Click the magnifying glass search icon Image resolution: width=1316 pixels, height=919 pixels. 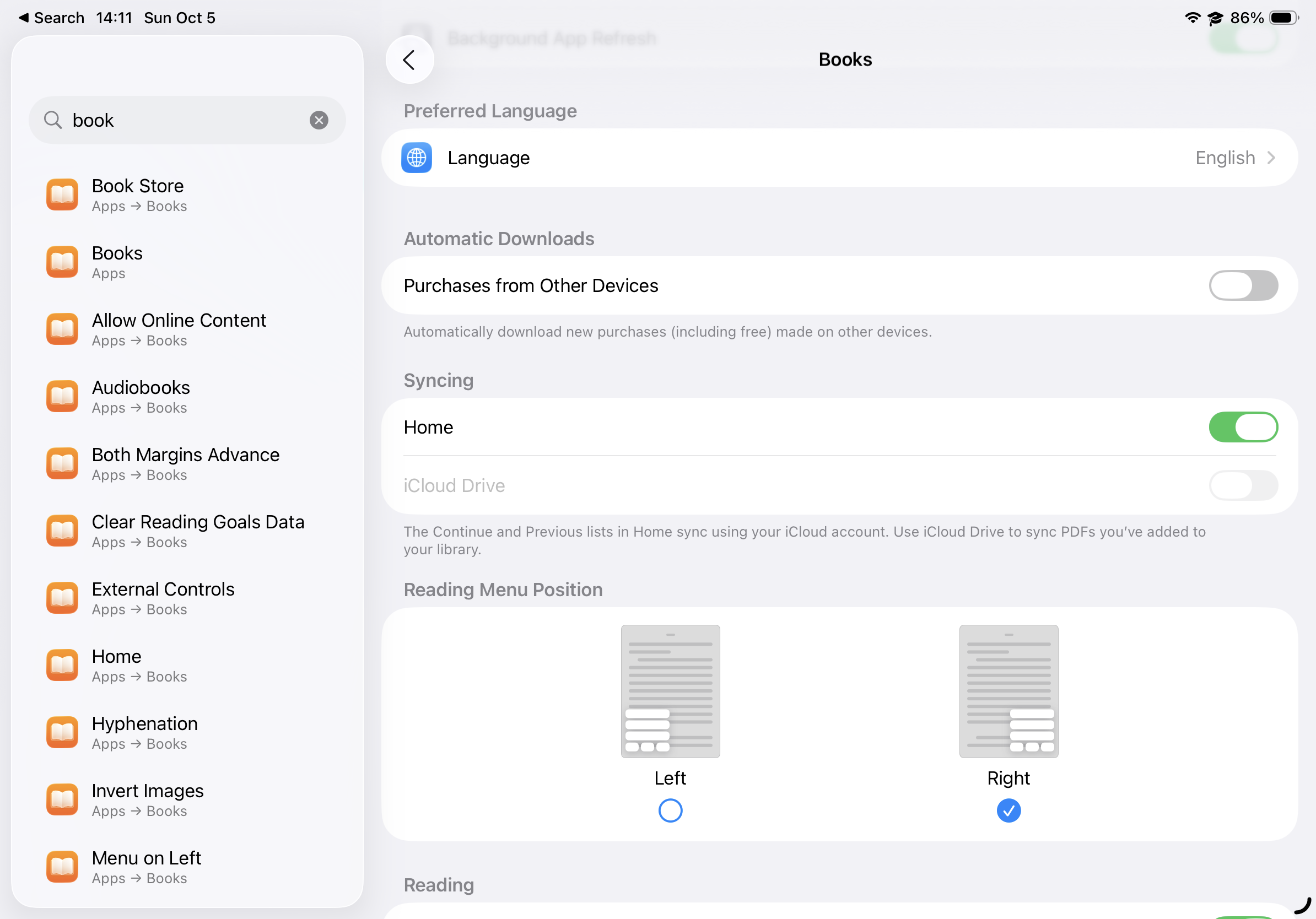(53, 120)
